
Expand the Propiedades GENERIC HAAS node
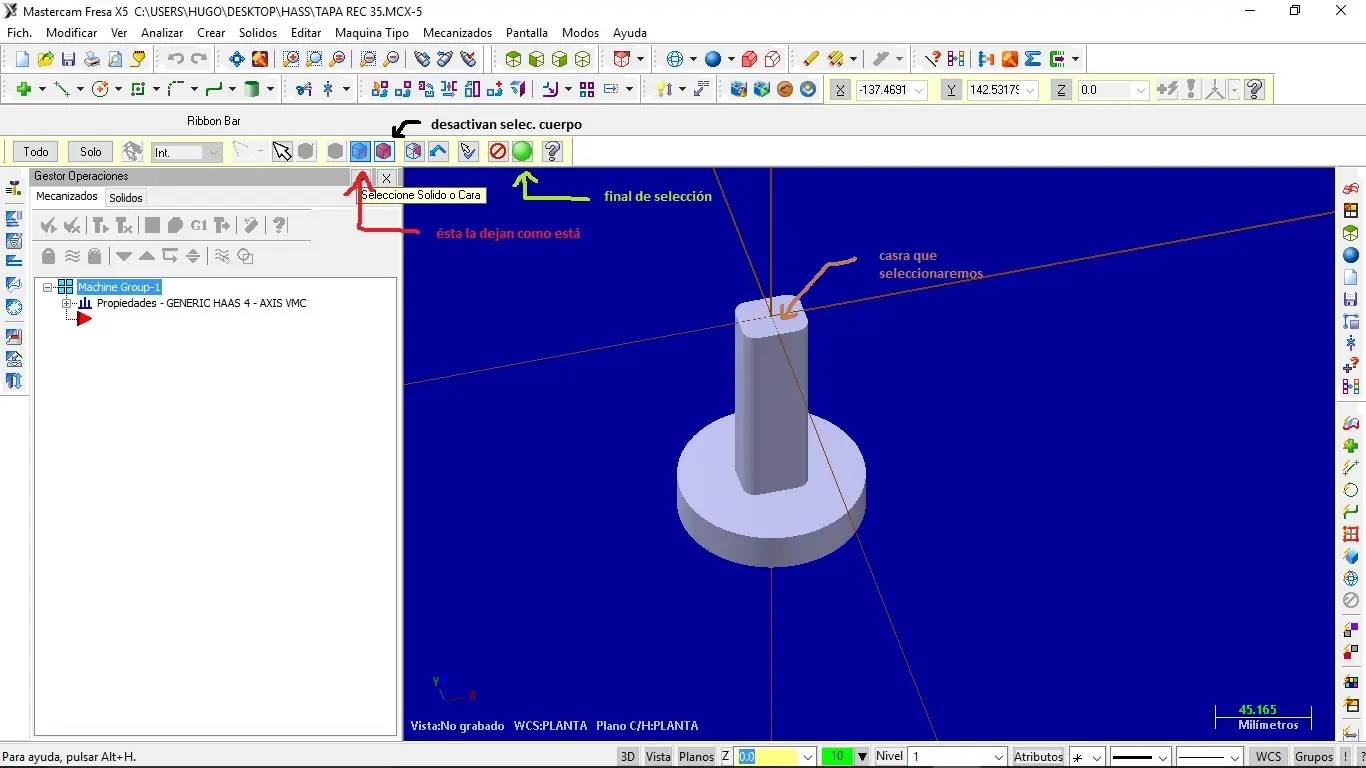[66, 303]
